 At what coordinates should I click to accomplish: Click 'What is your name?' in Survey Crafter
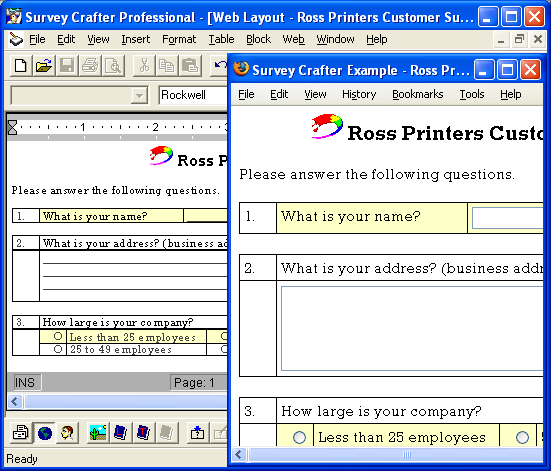95,216
